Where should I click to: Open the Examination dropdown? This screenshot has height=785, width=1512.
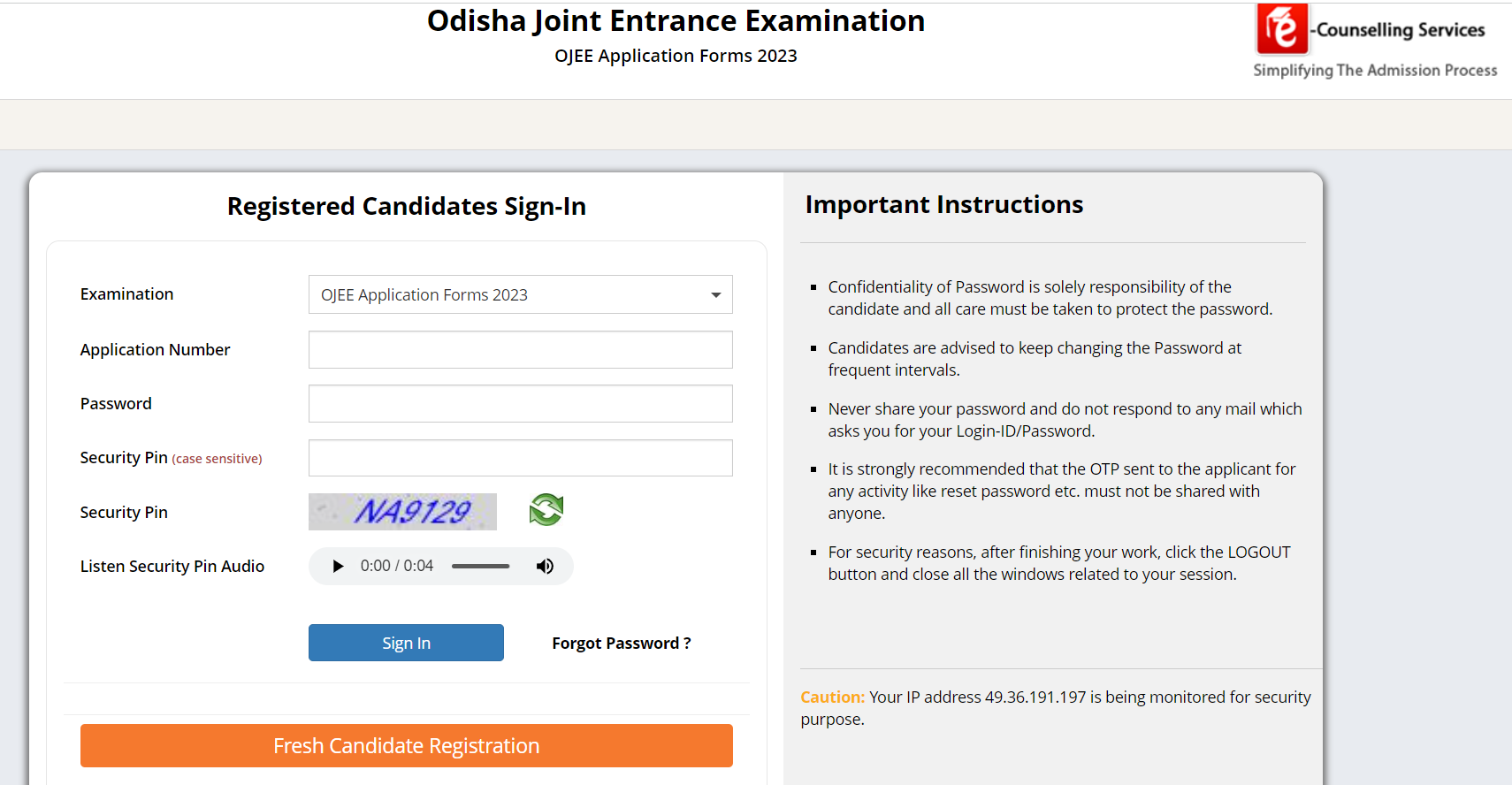click(x=520, y=294)
